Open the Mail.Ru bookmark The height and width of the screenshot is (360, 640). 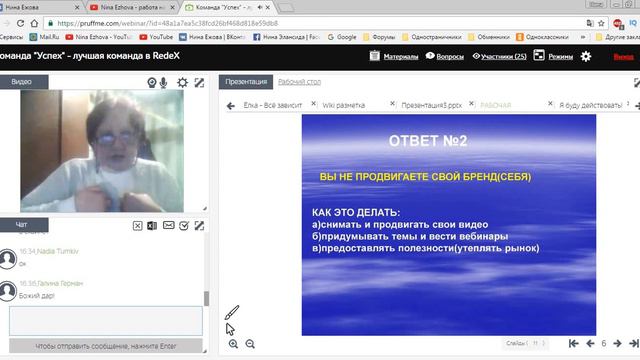pyautogui.click(x=44, y=37)
